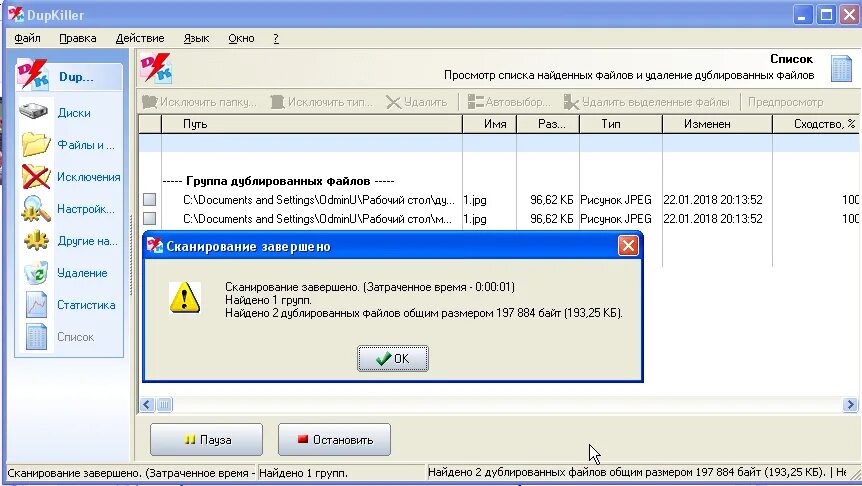Click status bar text Найдено 1 групп.
The image size is (862, 486).
[x=303, y=473]
